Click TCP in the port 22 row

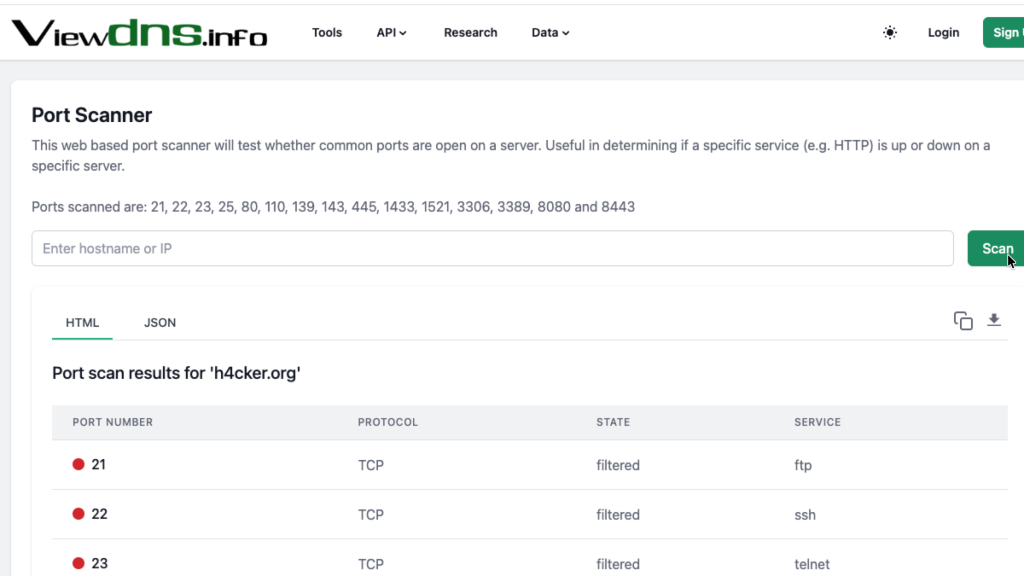coord(370,515)
